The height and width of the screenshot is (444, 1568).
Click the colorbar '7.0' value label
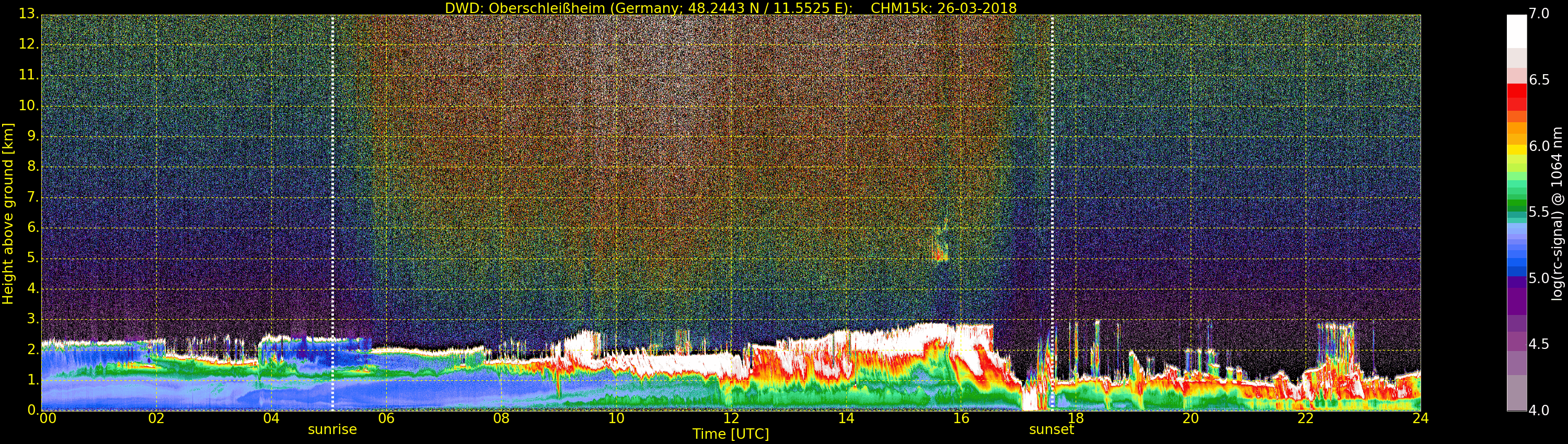[1539, 14]
